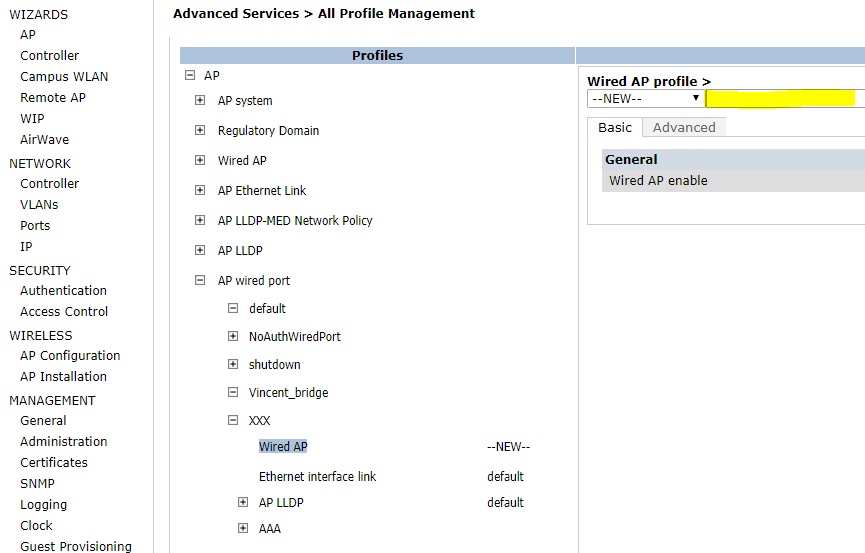865x553 pixels.
Task: Select Ethernet interface link under XXX
Action: coord(317,476)
